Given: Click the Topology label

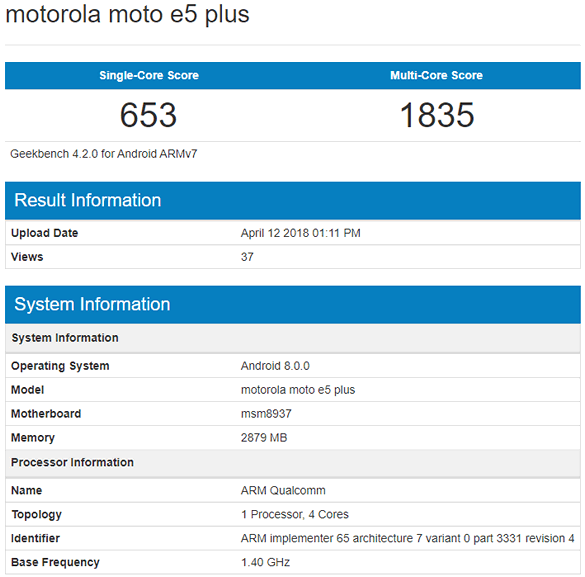Looking at the screenshot, I should click(x=37, y=515).
